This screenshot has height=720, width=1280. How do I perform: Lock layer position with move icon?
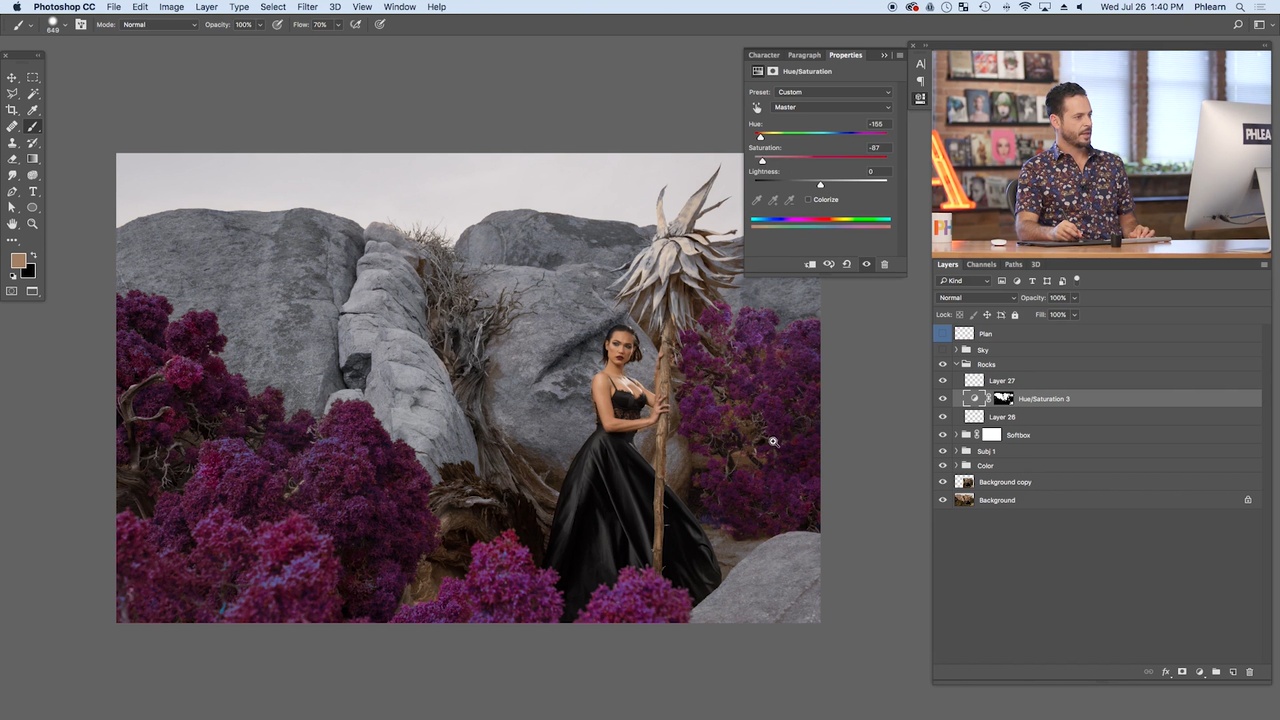click(x=987, y=315)
